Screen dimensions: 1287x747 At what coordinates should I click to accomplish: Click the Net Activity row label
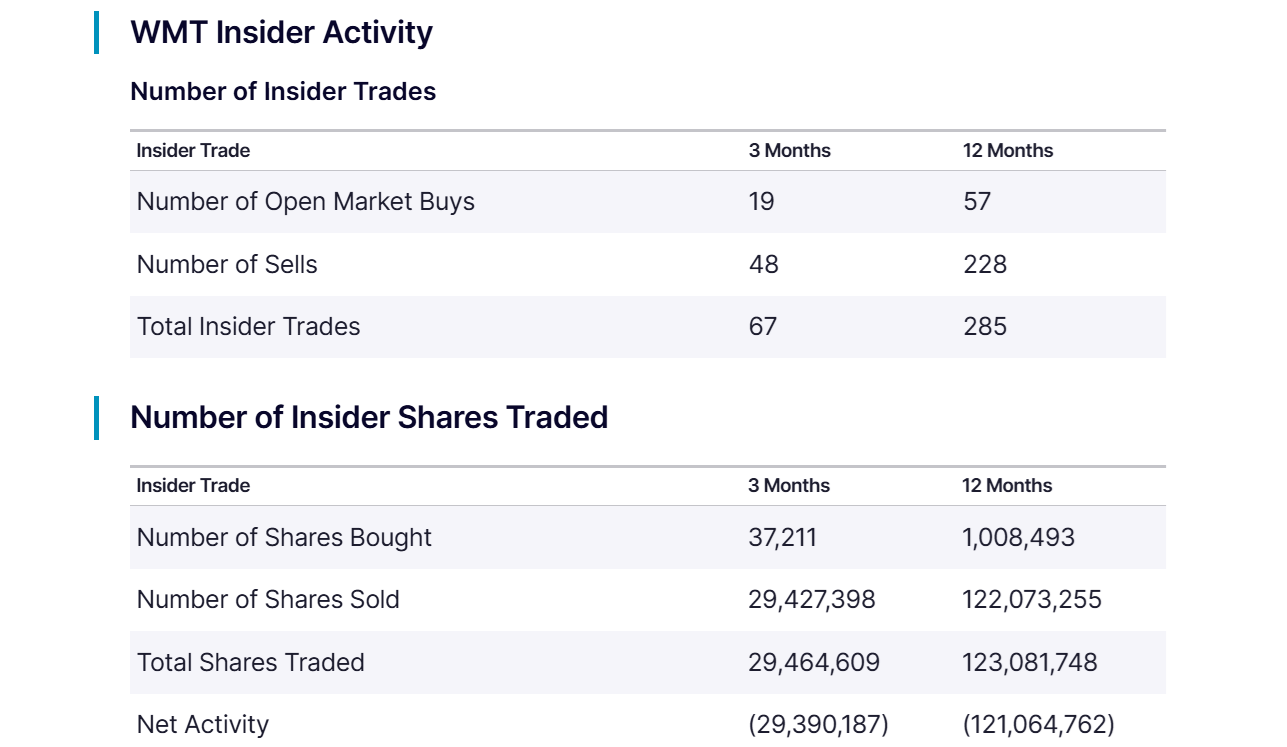[203, 725]
